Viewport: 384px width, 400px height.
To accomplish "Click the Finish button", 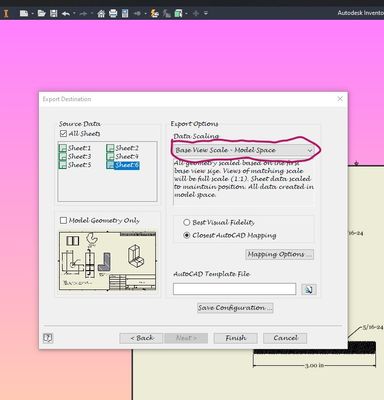I will click(x=235, y=338).
